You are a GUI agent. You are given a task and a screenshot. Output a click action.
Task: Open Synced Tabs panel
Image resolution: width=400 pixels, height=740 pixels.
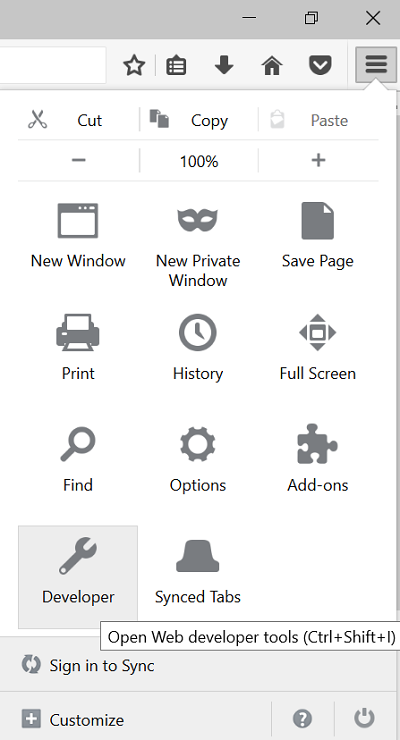point(198,577)
